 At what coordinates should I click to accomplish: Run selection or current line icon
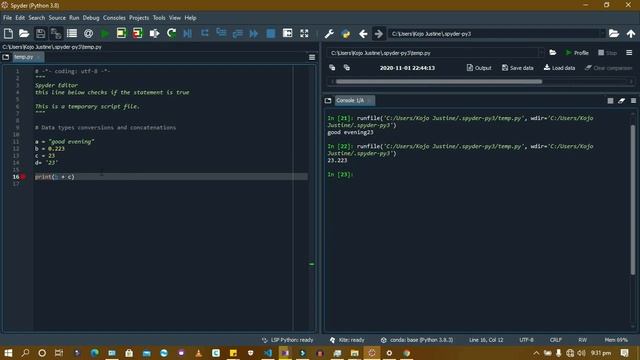tap(154, 33)
